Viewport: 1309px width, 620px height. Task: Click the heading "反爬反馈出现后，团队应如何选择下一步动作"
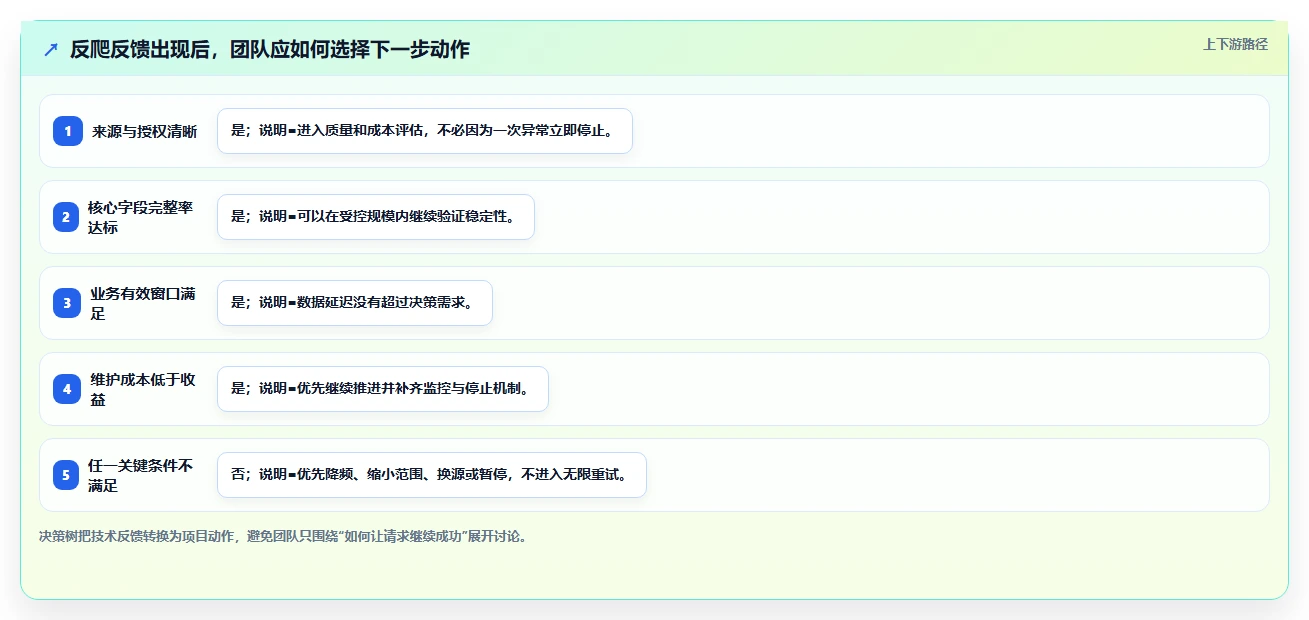[270, 49]
